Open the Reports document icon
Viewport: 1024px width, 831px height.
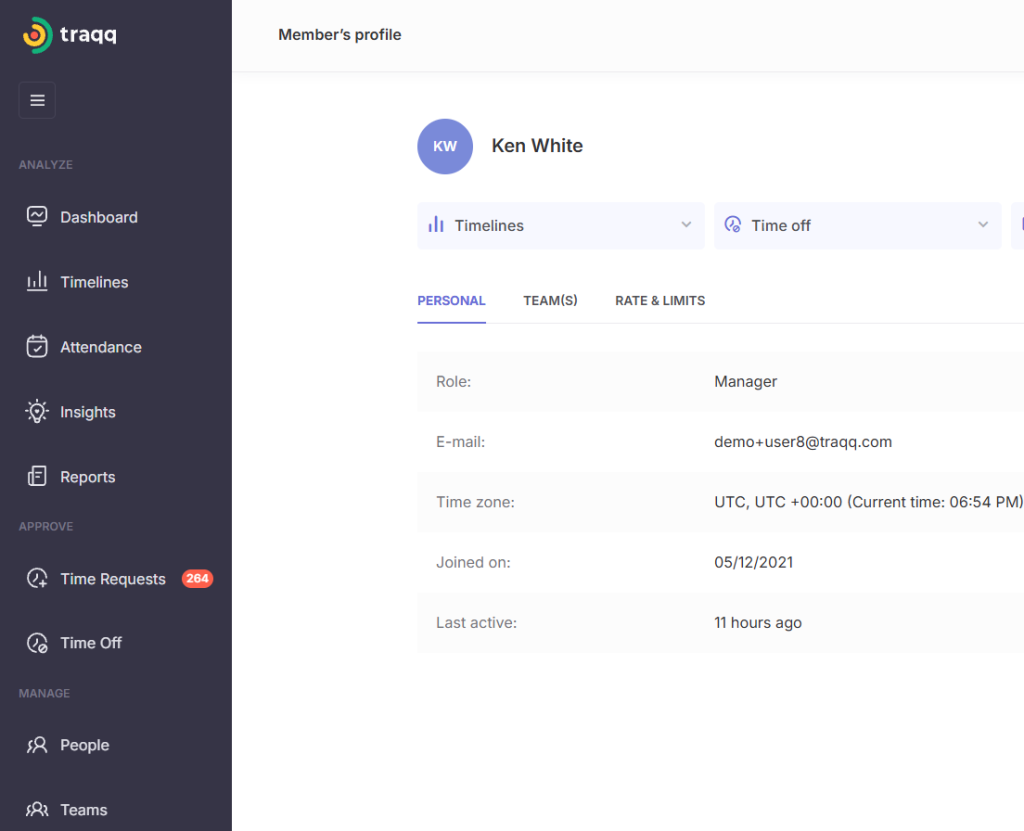tap(37, 477)
